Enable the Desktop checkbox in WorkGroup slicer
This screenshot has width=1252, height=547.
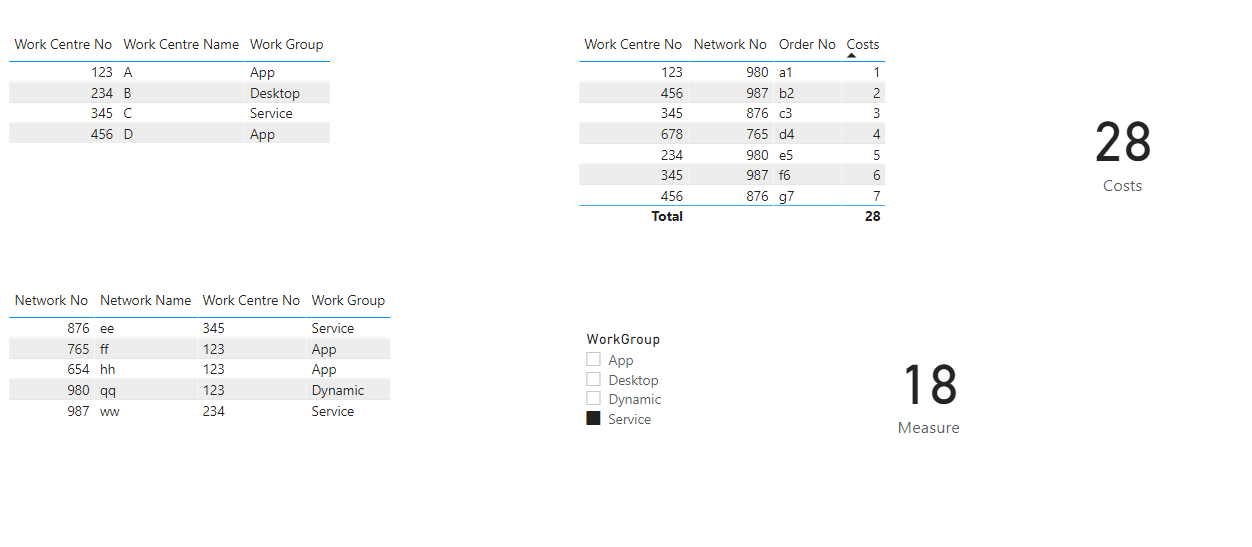tap(593, 380)
